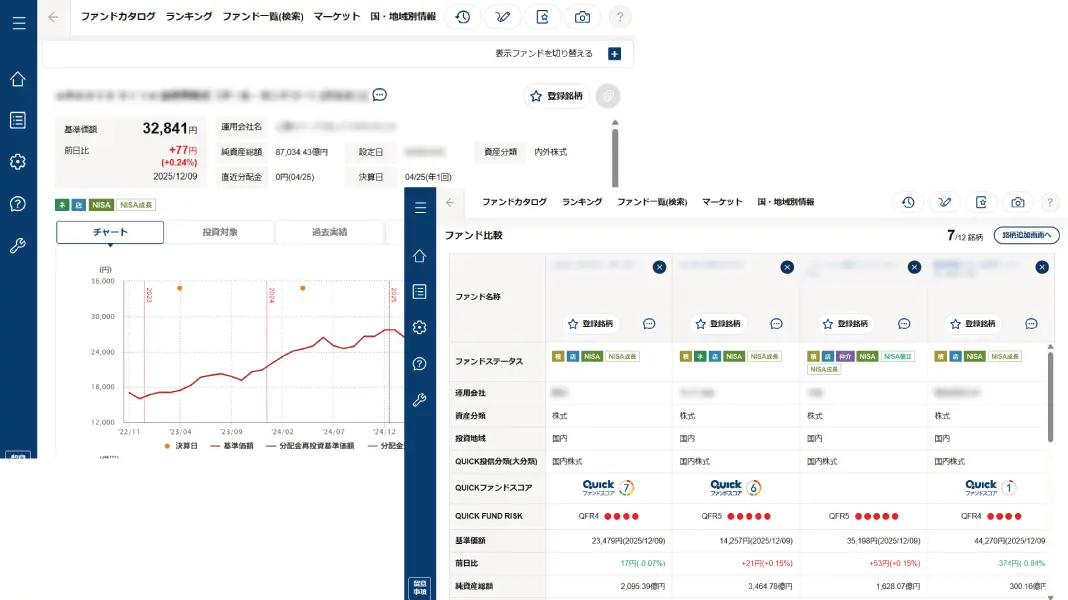
Task: Open settings gear in fund detail window sidebar
Action: [18, 162]
